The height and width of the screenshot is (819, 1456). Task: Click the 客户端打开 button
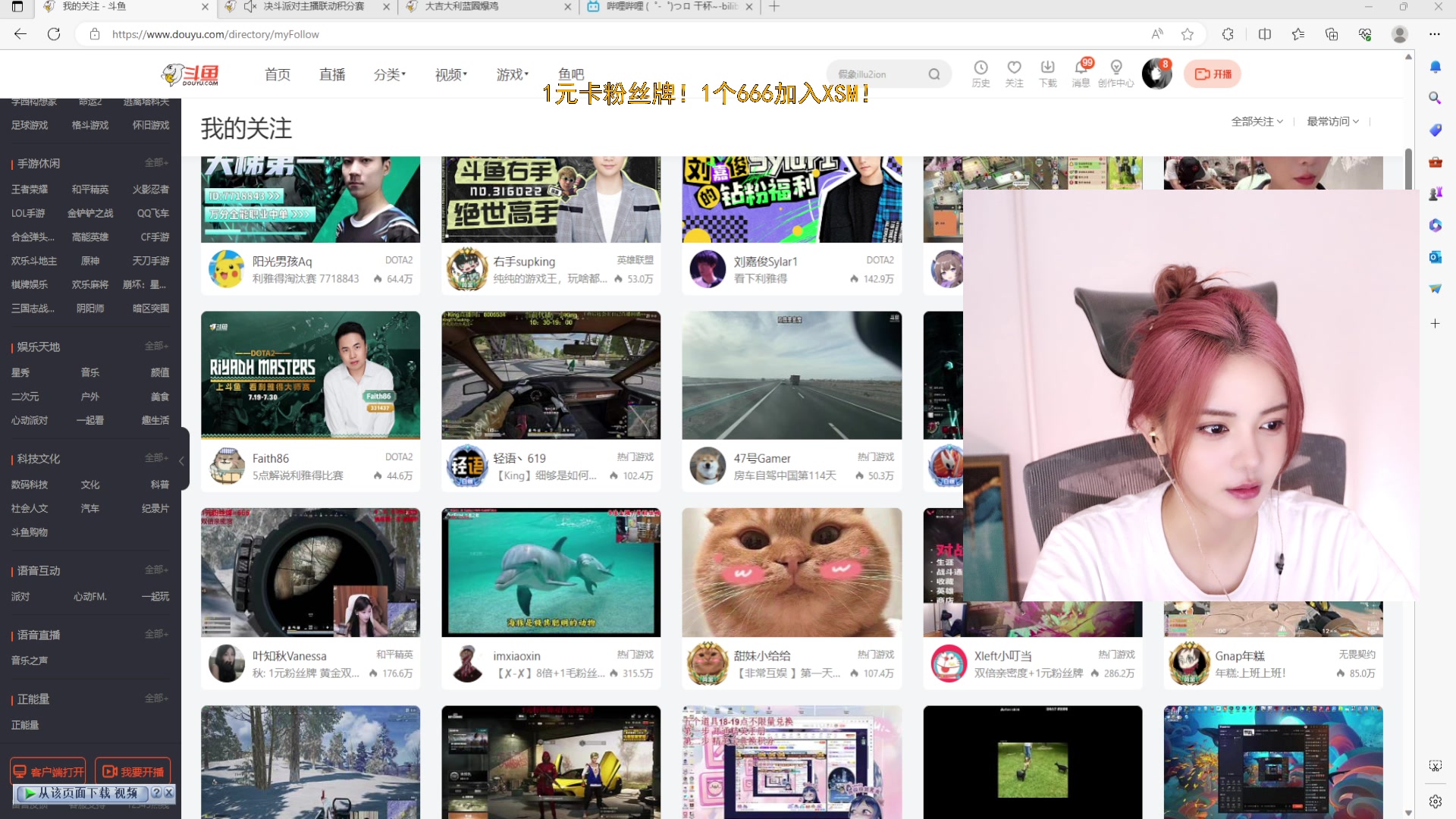tap(49, 771)
